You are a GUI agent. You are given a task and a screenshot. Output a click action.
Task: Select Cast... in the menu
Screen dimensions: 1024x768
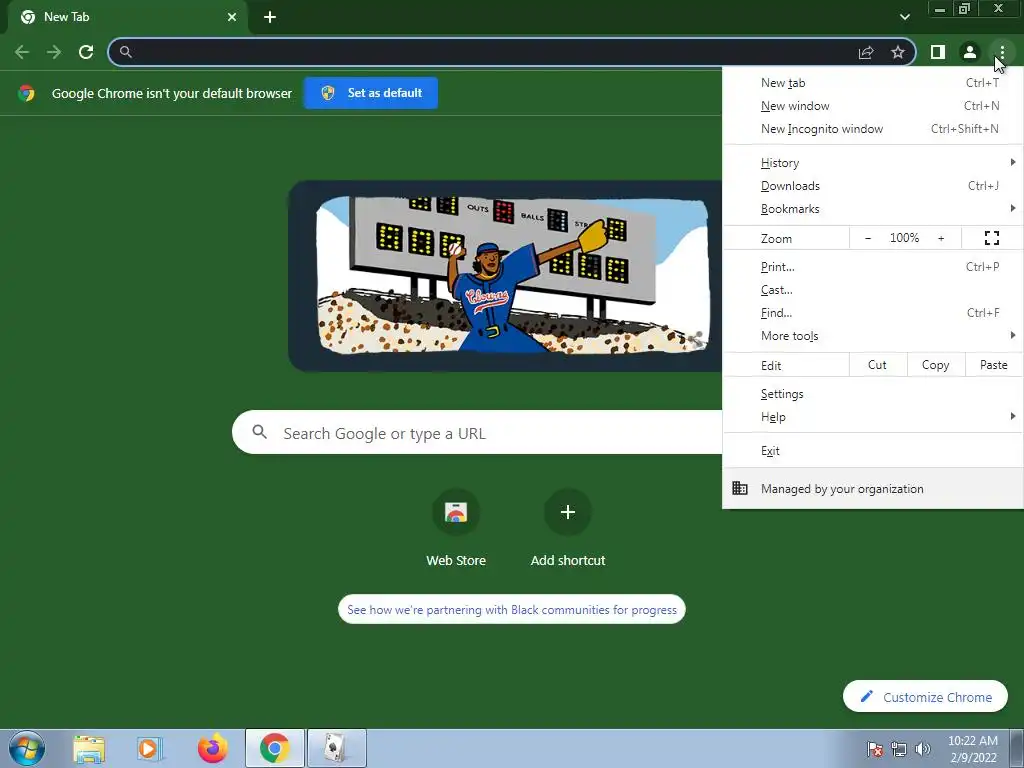pos(873,289)
